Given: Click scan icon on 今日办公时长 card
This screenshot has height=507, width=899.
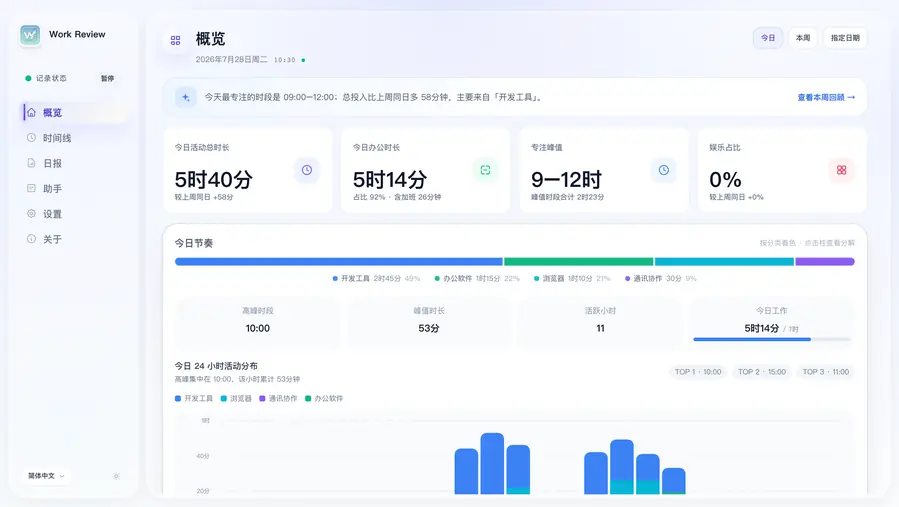Looking at the screenshot, I should coord(485,170).
